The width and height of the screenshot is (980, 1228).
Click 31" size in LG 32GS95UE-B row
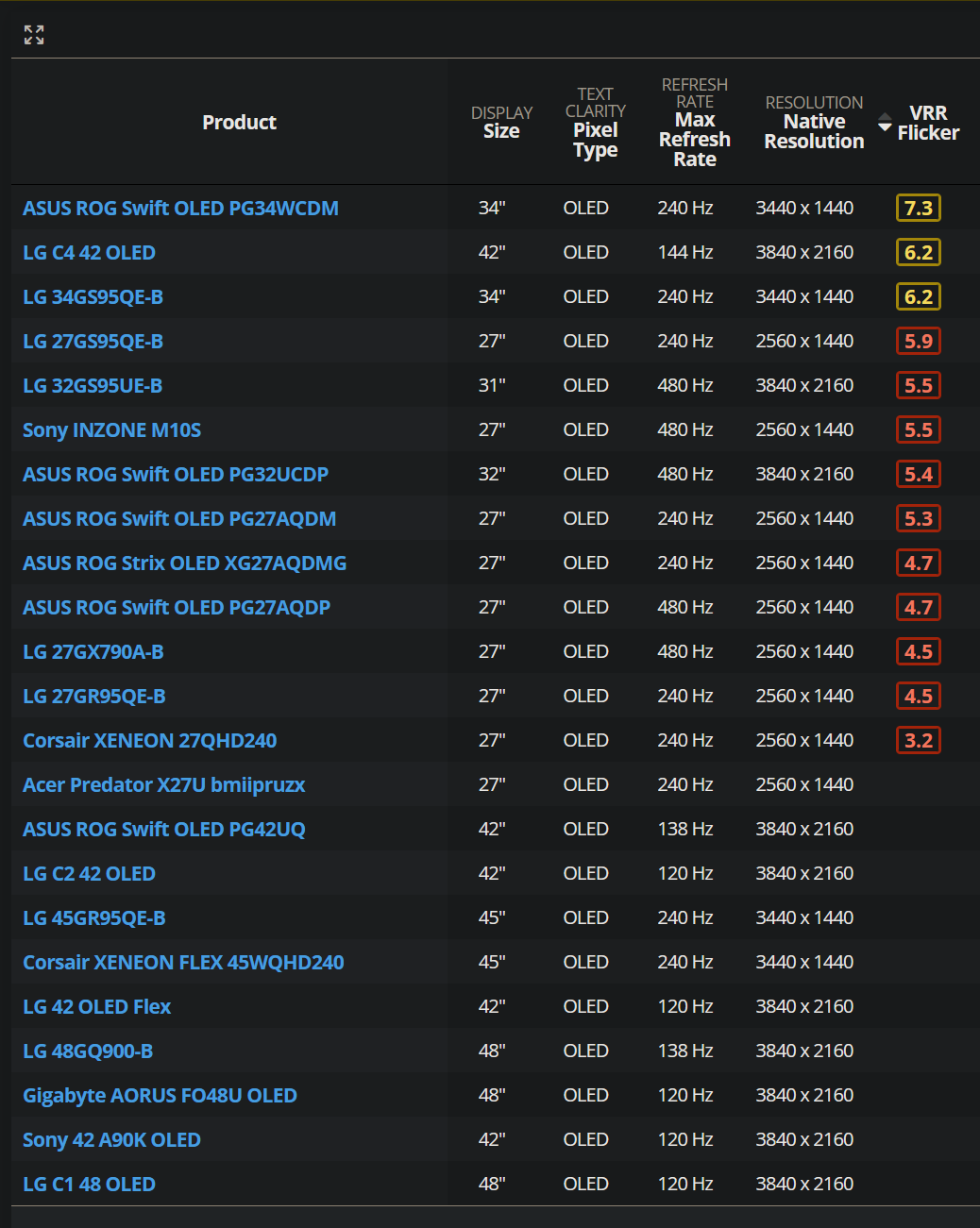point(492,385)
